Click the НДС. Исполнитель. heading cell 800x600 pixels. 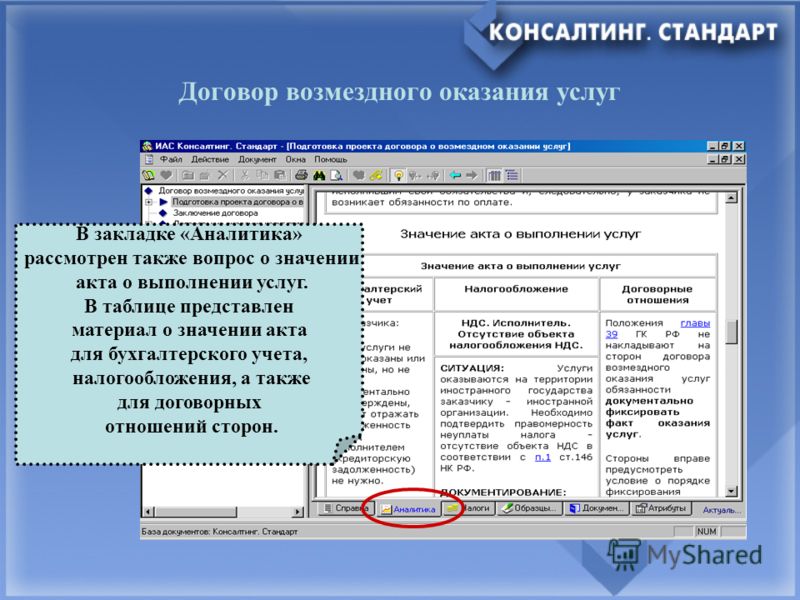[x=516, y=334]
